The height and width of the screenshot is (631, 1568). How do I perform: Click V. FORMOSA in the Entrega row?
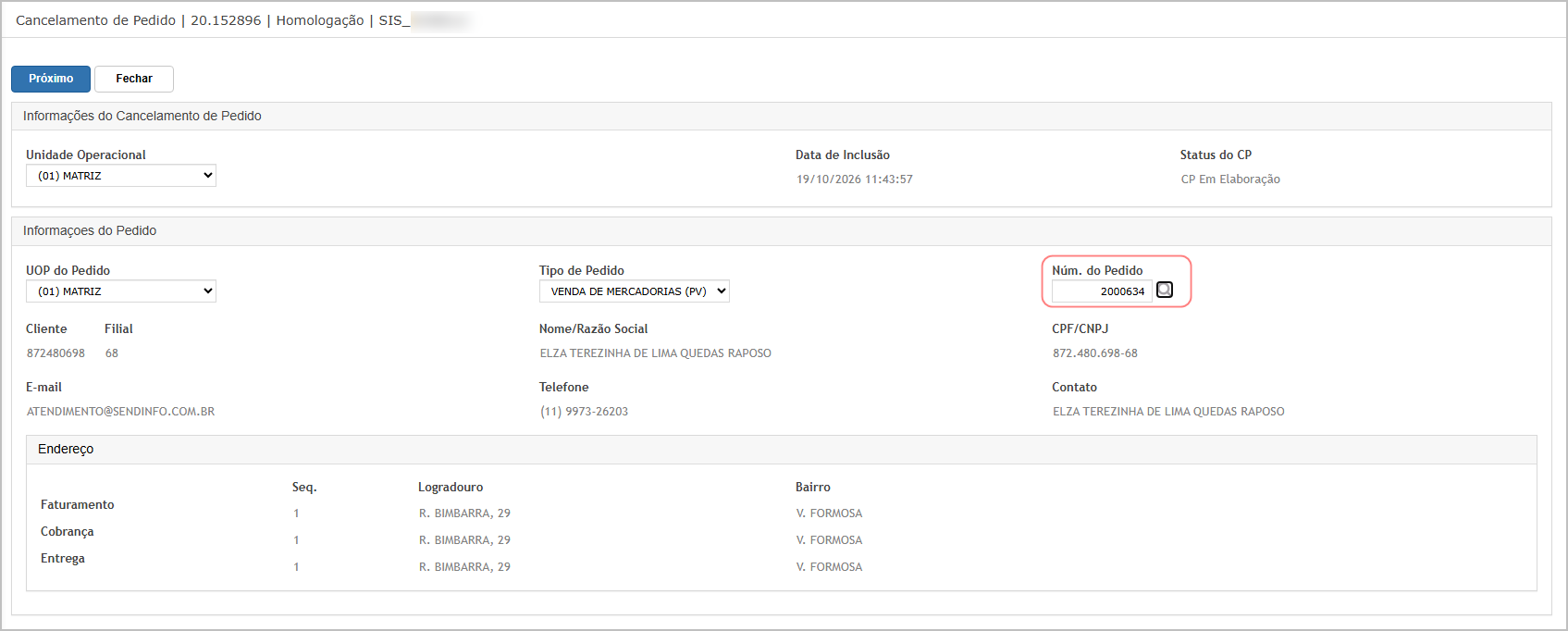(x=829, y=567)
